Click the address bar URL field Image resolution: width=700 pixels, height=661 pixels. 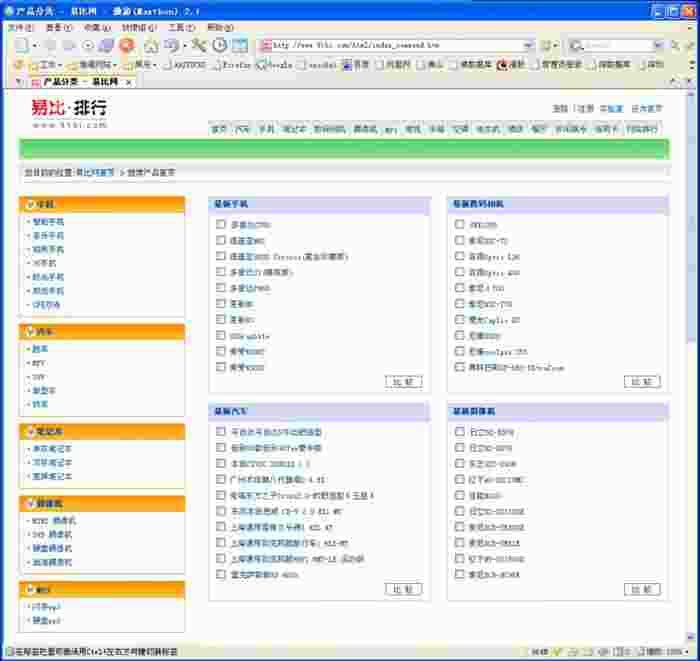click(397, 45)
